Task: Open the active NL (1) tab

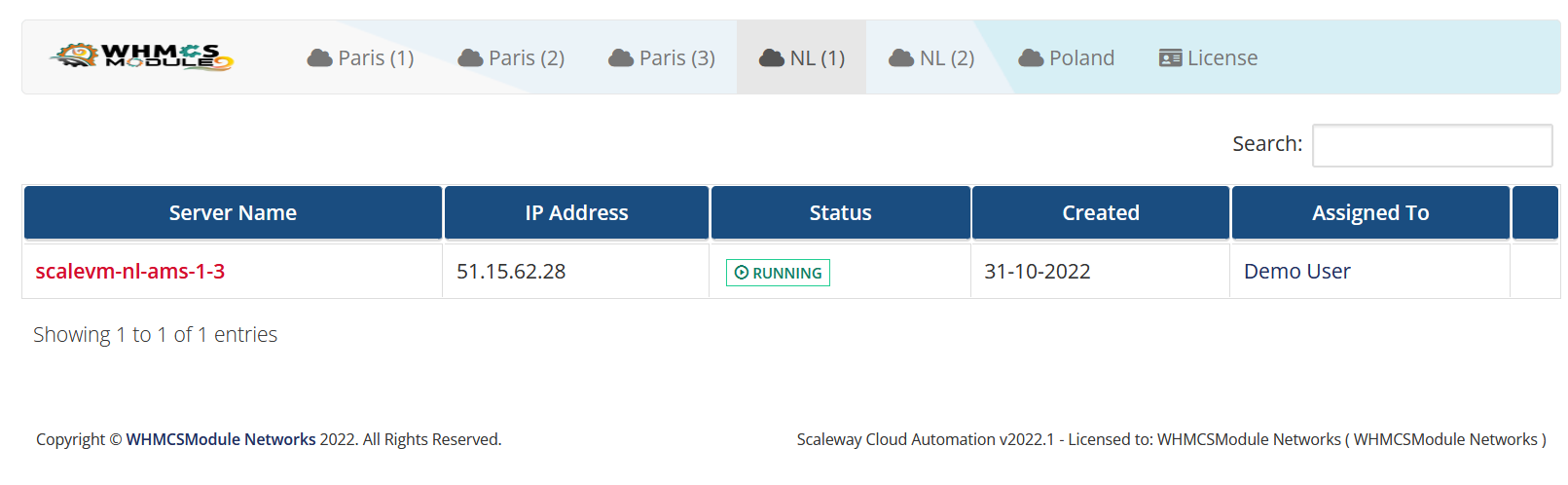Action: click(x=802, y=58)
